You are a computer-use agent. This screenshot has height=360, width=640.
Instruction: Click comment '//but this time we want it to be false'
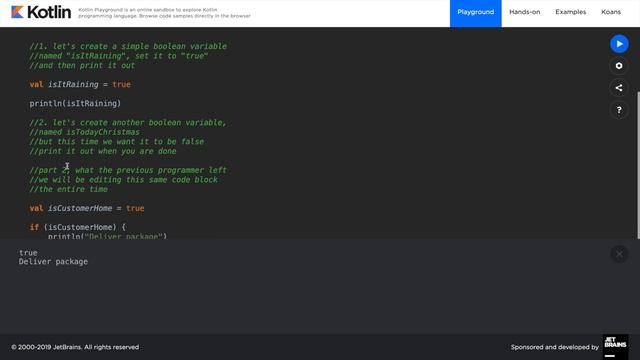[x=116, y=142]
